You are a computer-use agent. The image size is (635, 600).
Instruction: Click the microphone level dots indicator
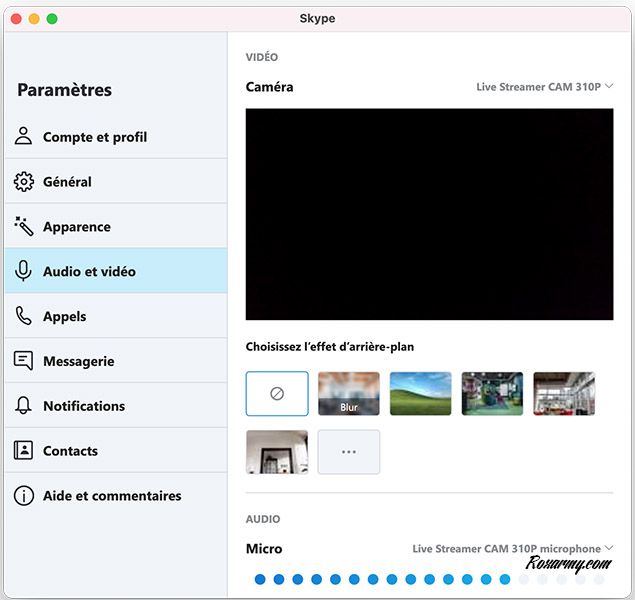click(429, 579)
